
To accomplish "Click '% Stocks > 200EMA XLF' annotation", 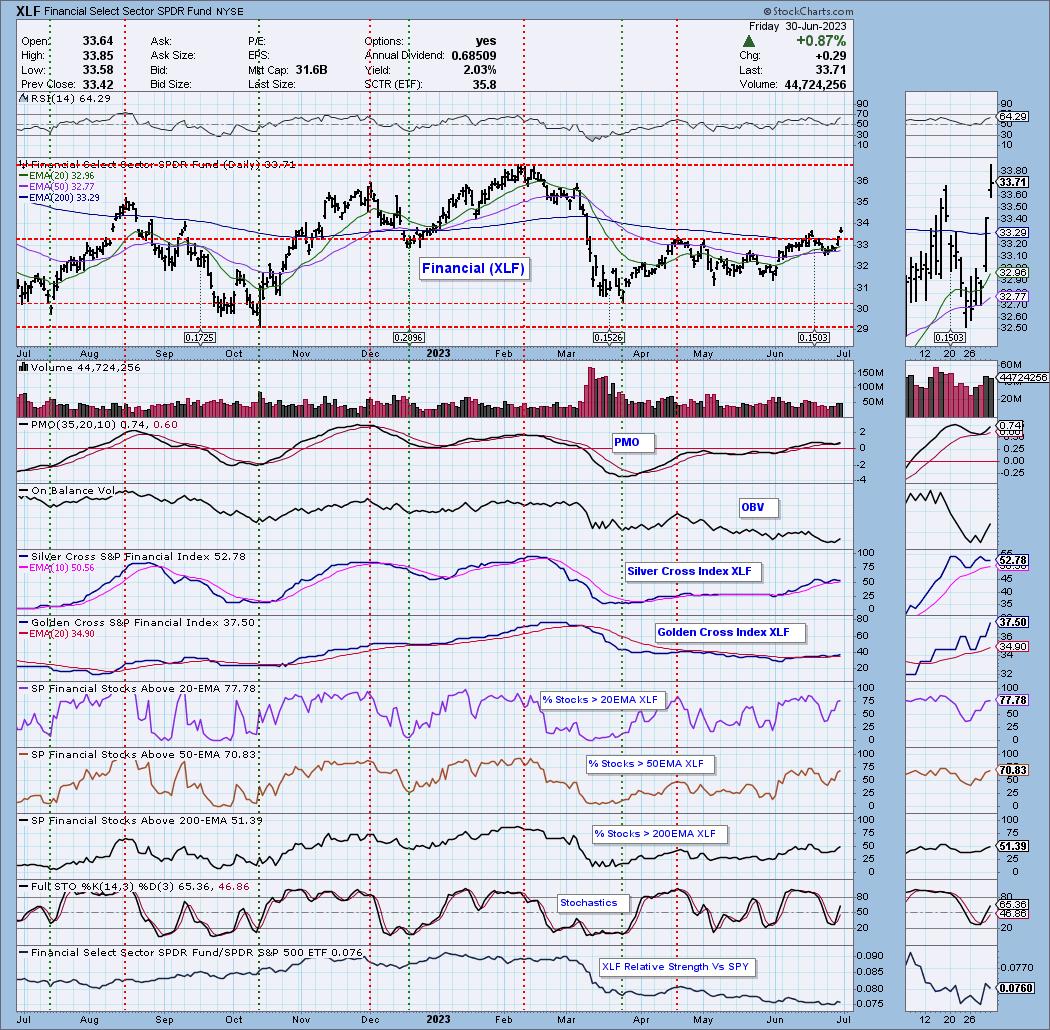I will click(x=660, y=834).
